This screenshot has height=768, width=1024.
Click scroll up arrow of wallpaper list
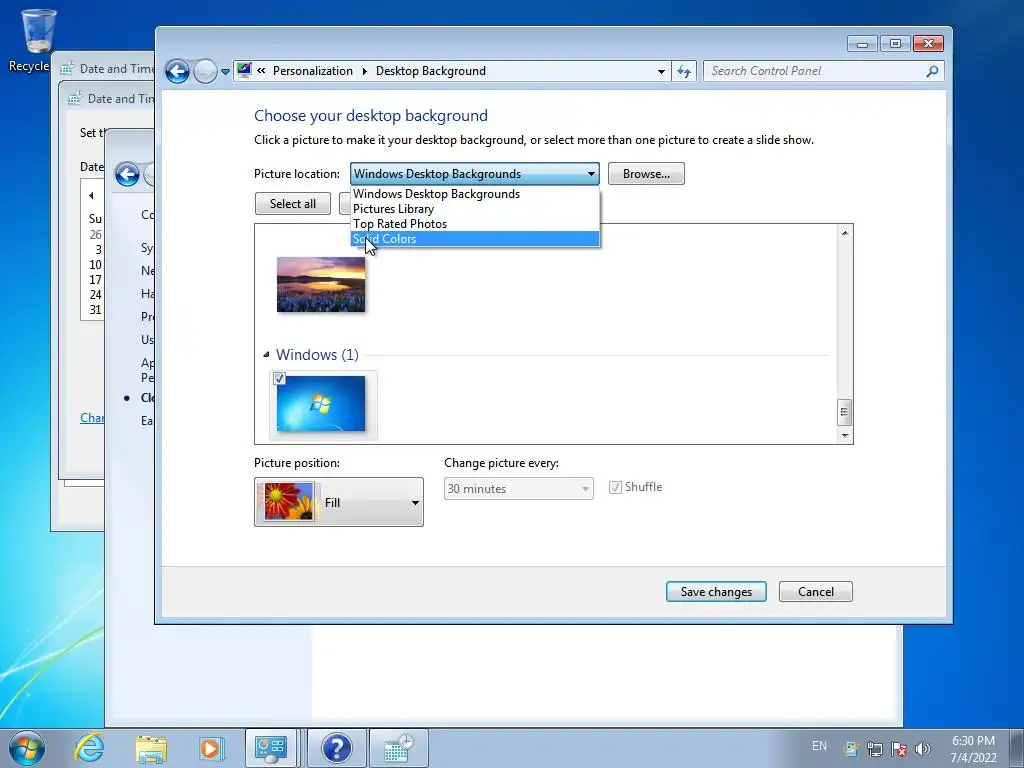pos(845,233)
